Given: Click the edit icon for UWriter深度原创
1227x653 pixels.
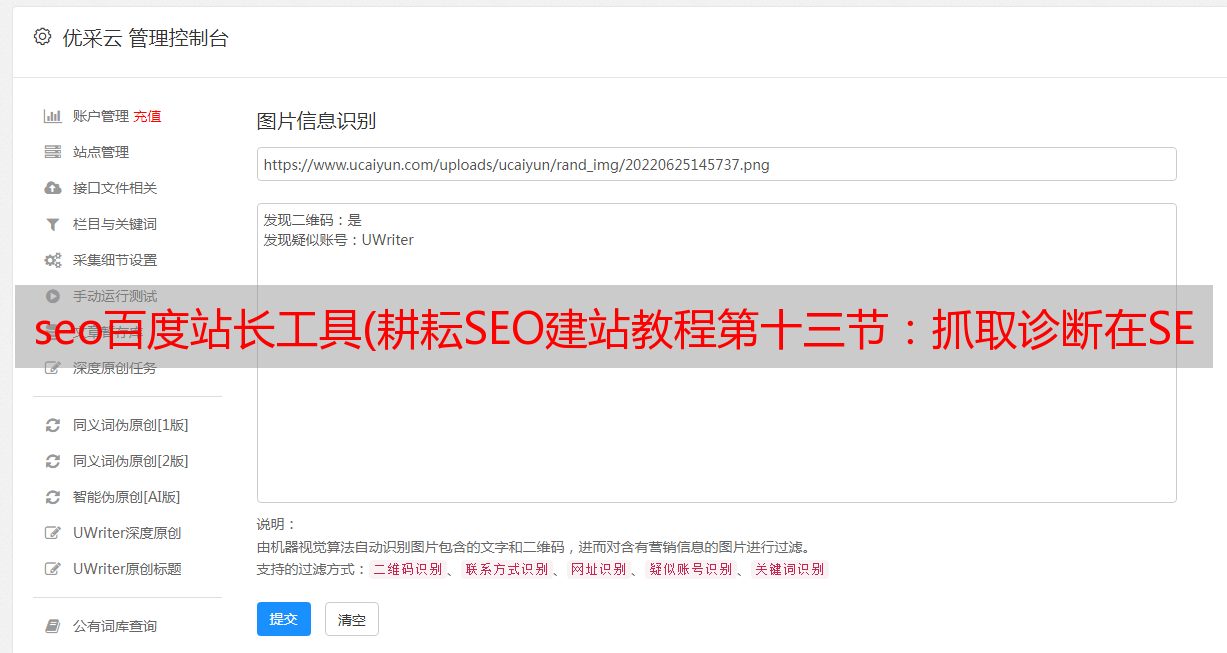Looking at the screenshot, I should [53, 533].
